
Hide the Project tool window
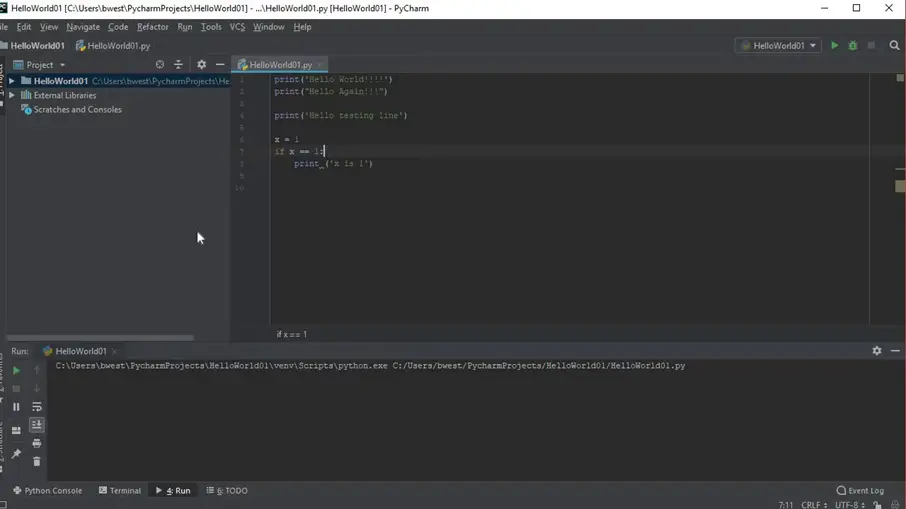click(x=220, y=65)
